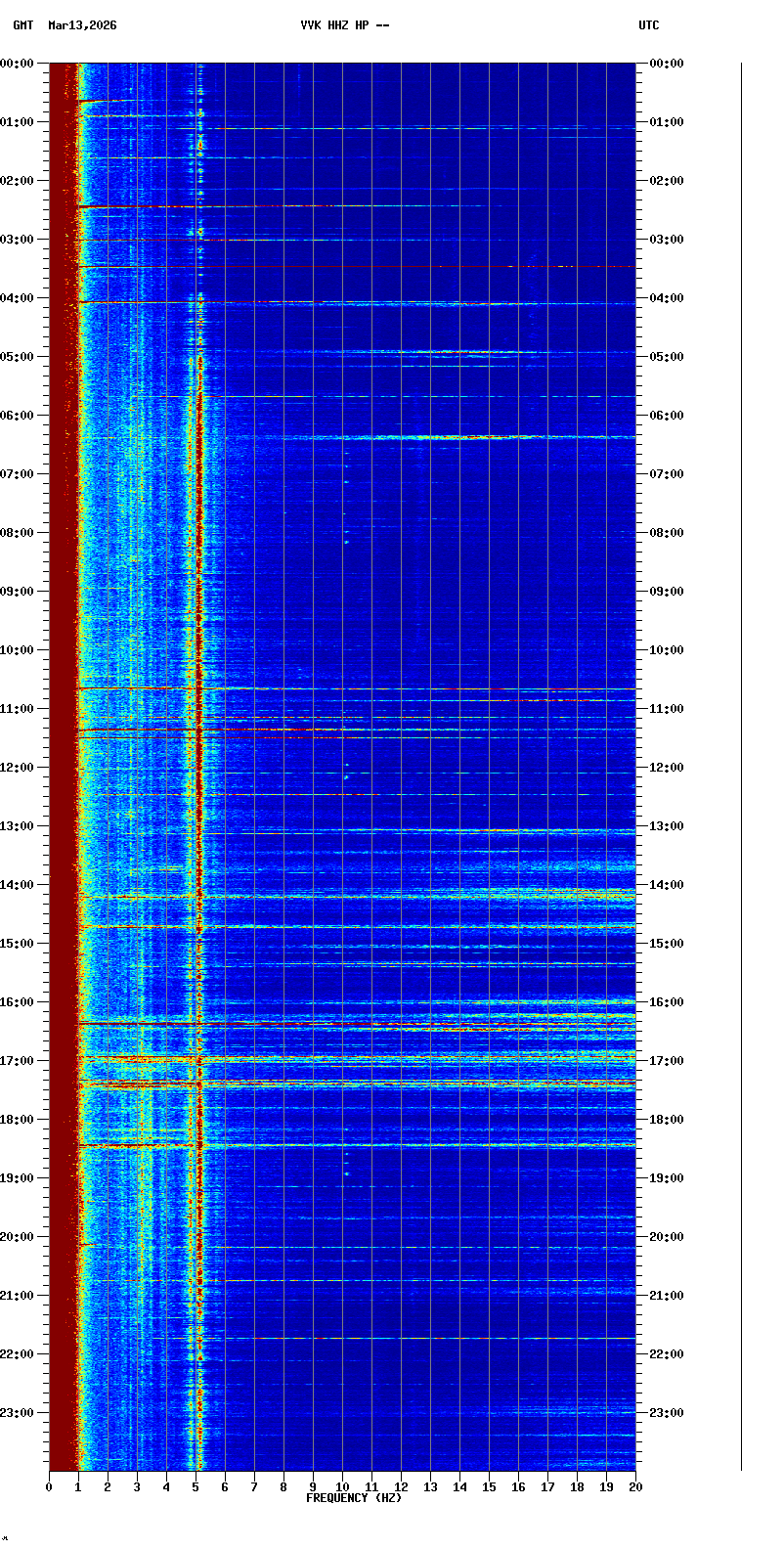Viewport: 784px width, 1549px height.
Task: Select the 17:00 mark on right UTC axis
Action: [667, 1061]
